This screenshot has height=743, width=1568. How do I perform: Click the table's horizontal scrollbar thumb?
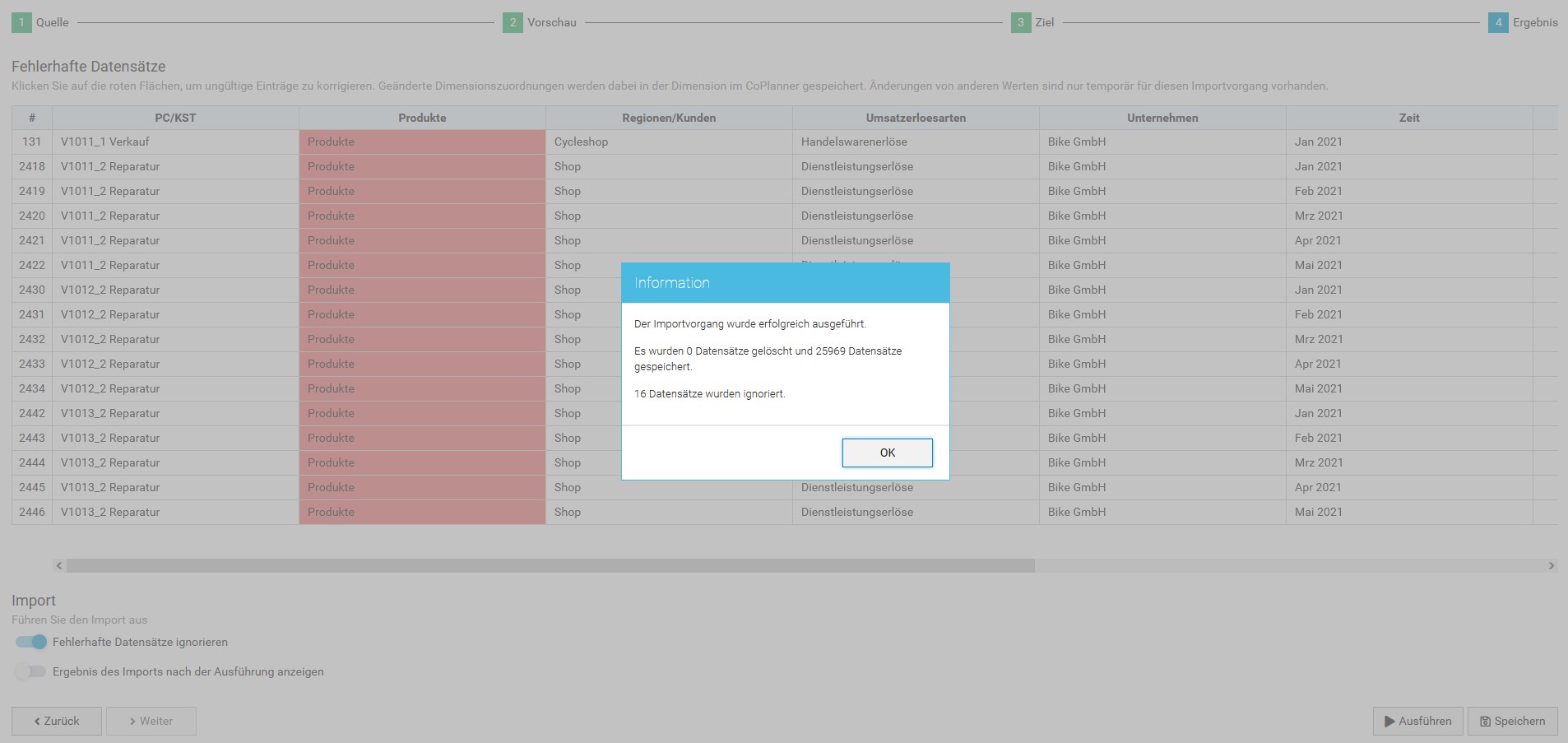point(550,565)
